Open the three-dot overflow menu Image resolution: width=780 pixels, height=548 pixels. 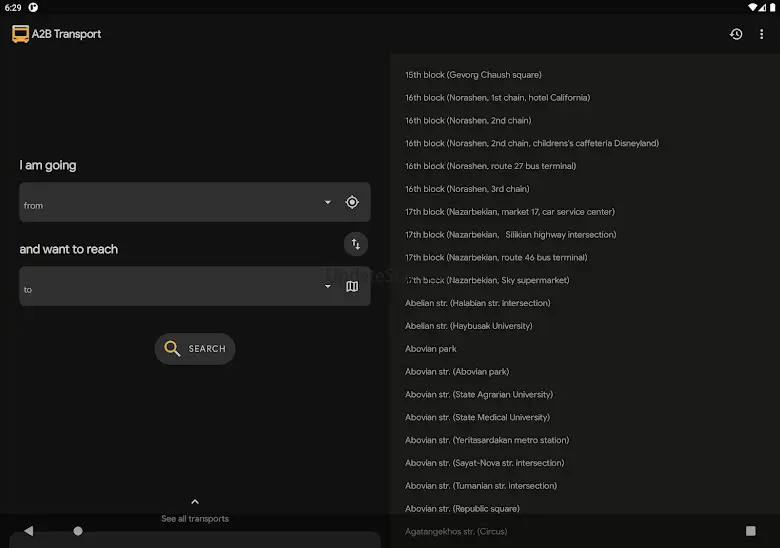pos(761,34)
